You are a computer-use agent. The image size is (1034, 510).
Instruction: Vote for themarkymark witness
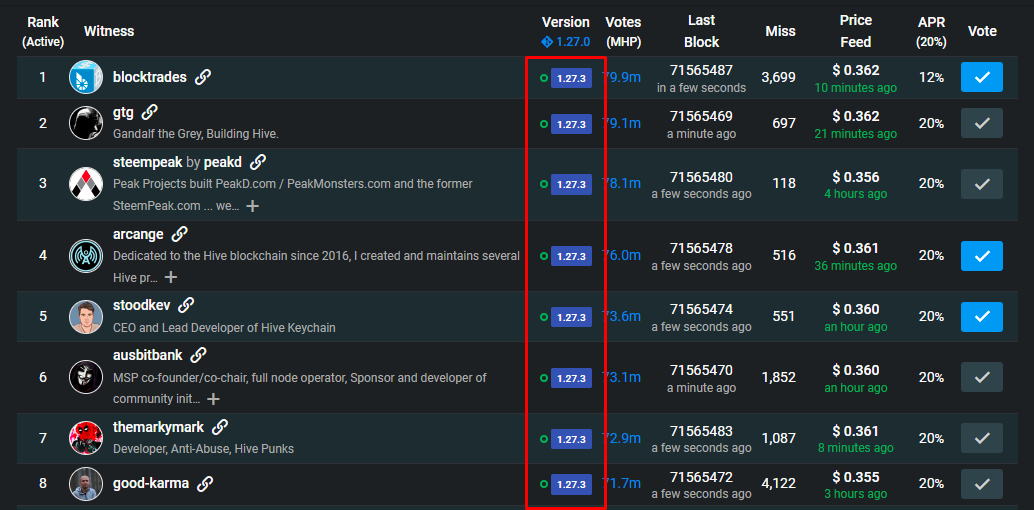click(x=982, y=438)
